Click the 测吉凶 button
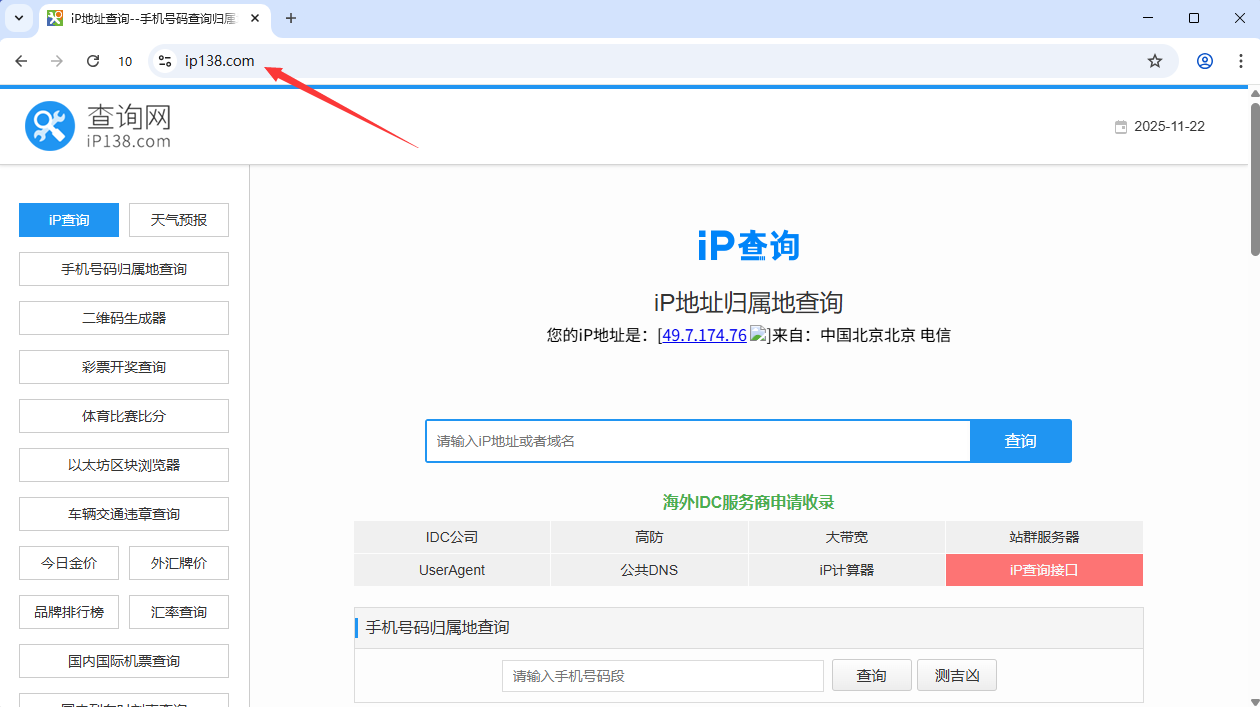Viewport: 1260px width, 707px height. pyautogui.click(x=956, y=676)
